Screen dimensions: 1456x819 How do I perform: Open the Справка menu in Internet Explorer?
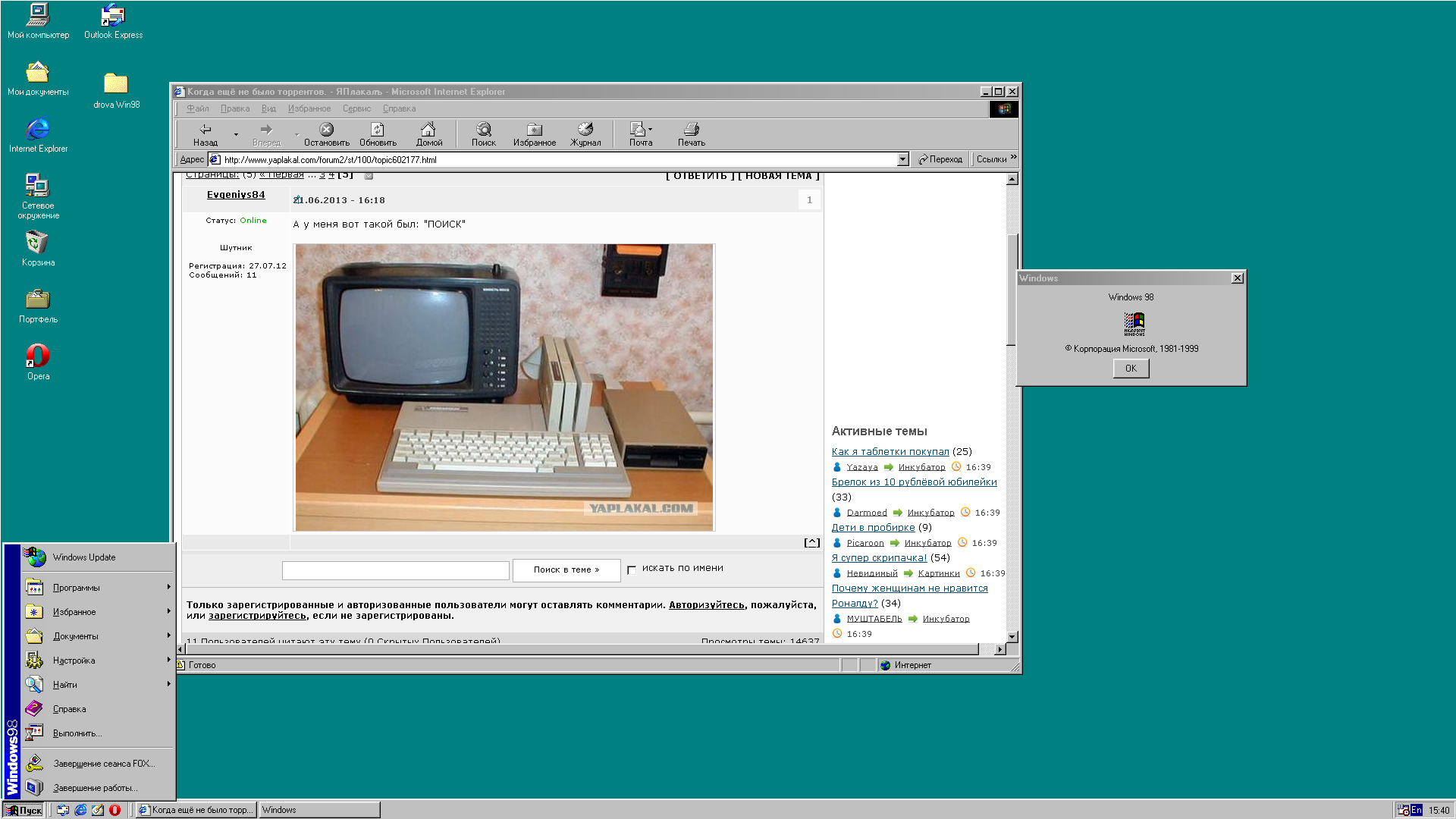[399, 108]
